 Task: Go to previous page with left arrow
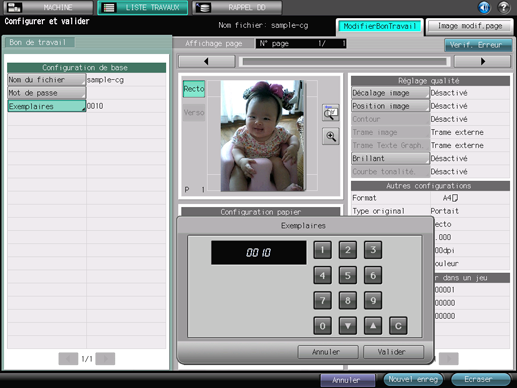(207, 61)
